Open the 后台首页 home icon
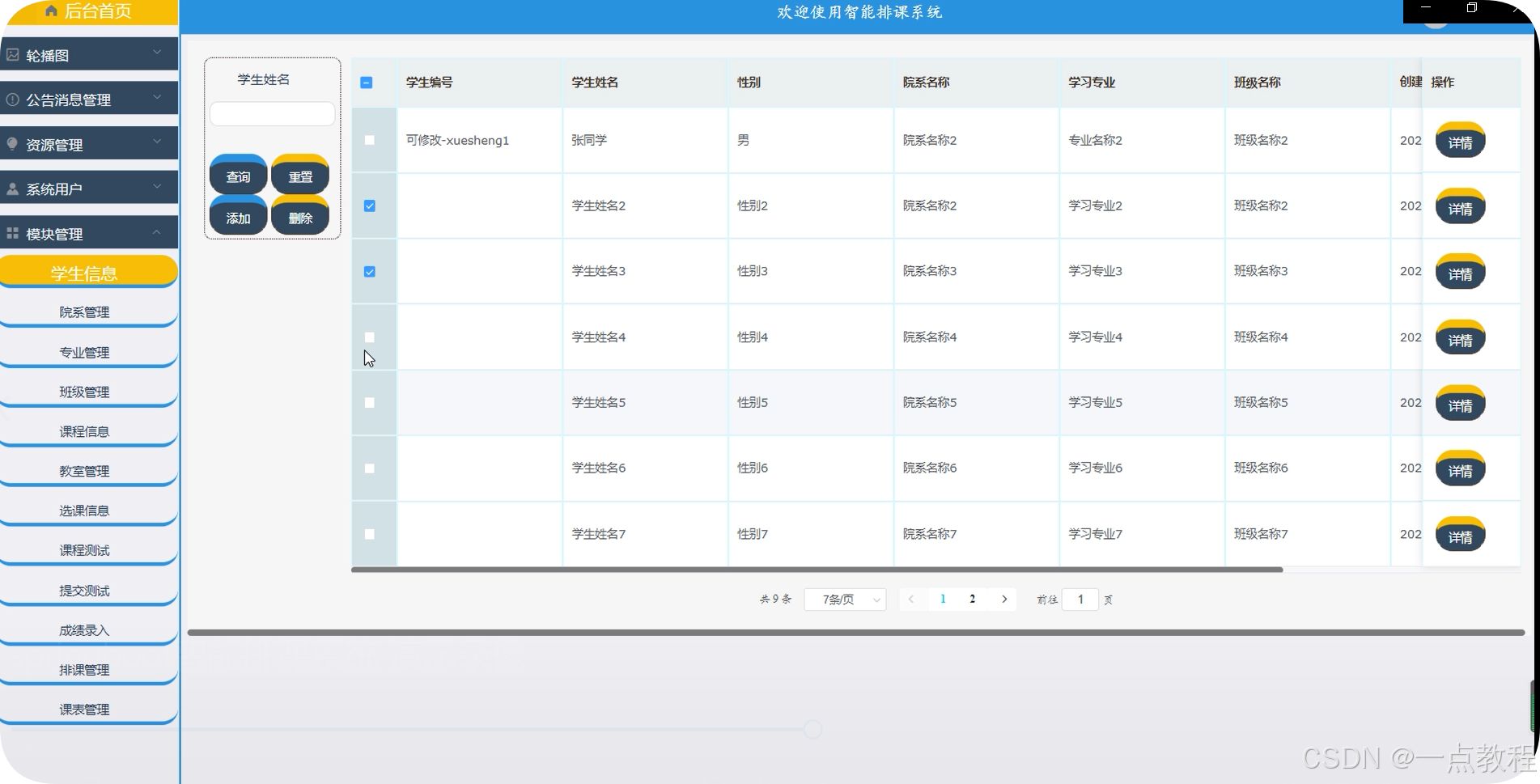The width and height of the screenshot is (1540, 784). click(x=51, y=11)
